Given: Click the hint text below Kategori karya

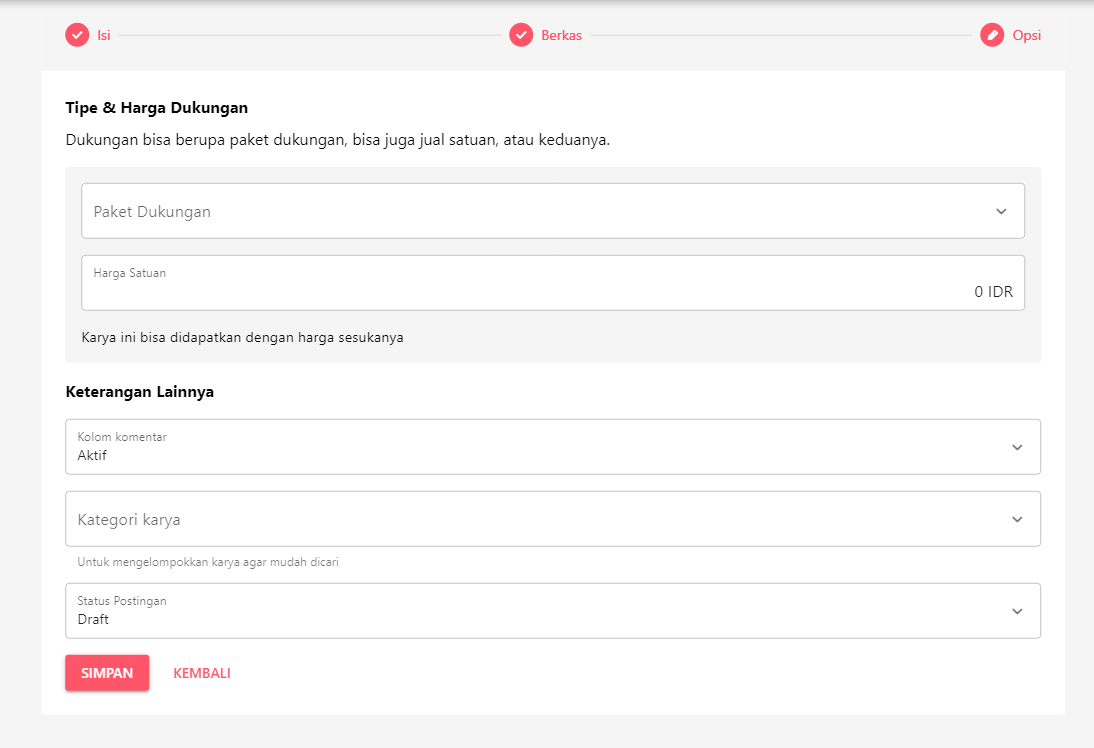Looking at the screenshot, I should pyautogui.click(x=208, y=562).
